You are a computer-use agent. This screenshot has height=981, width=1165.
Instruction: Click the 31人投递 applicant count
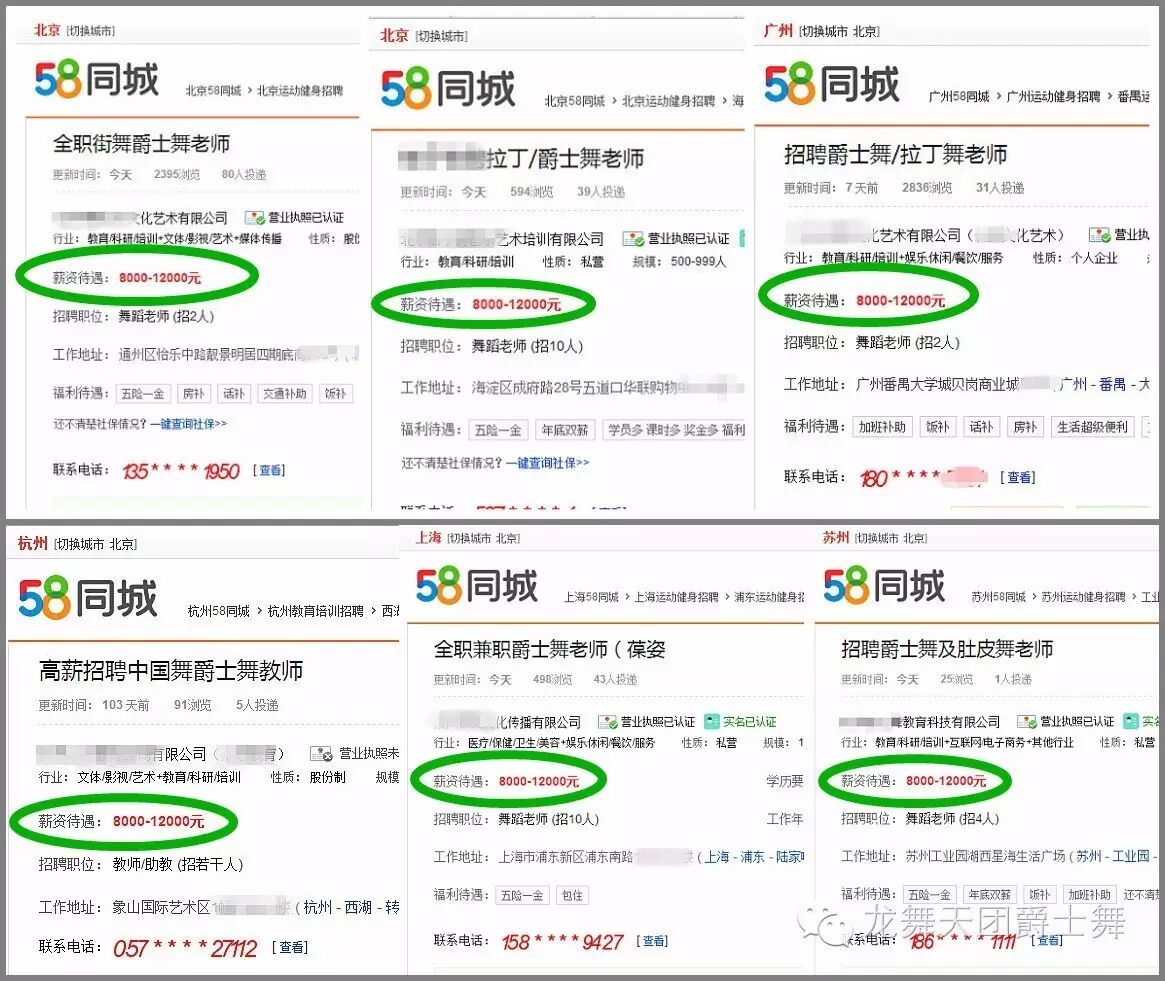click(x=1000, y=188)
